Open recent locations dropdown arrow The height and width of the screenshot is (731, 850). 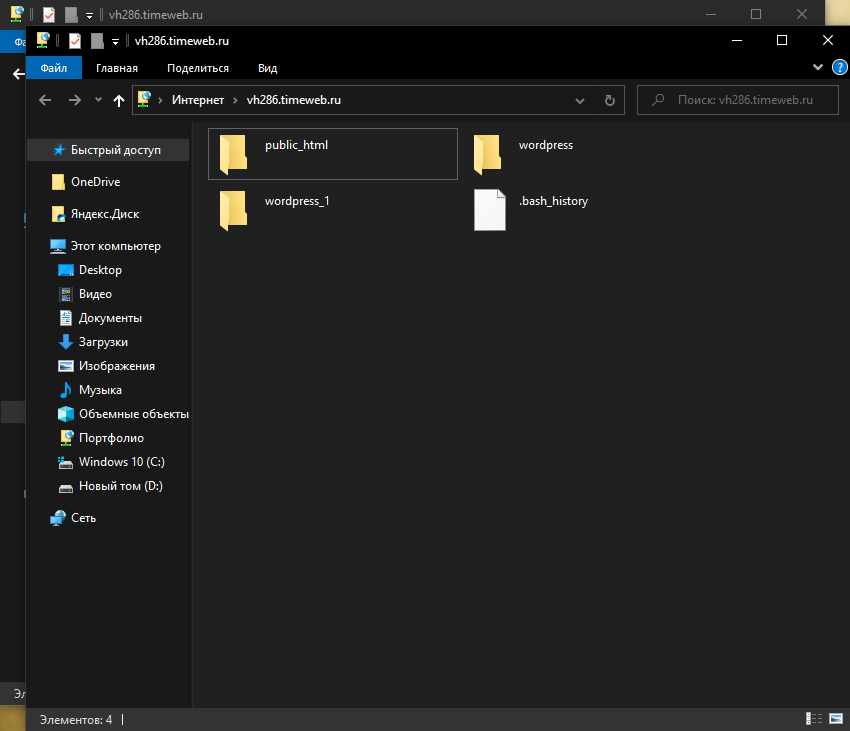(x=98, y=100)
